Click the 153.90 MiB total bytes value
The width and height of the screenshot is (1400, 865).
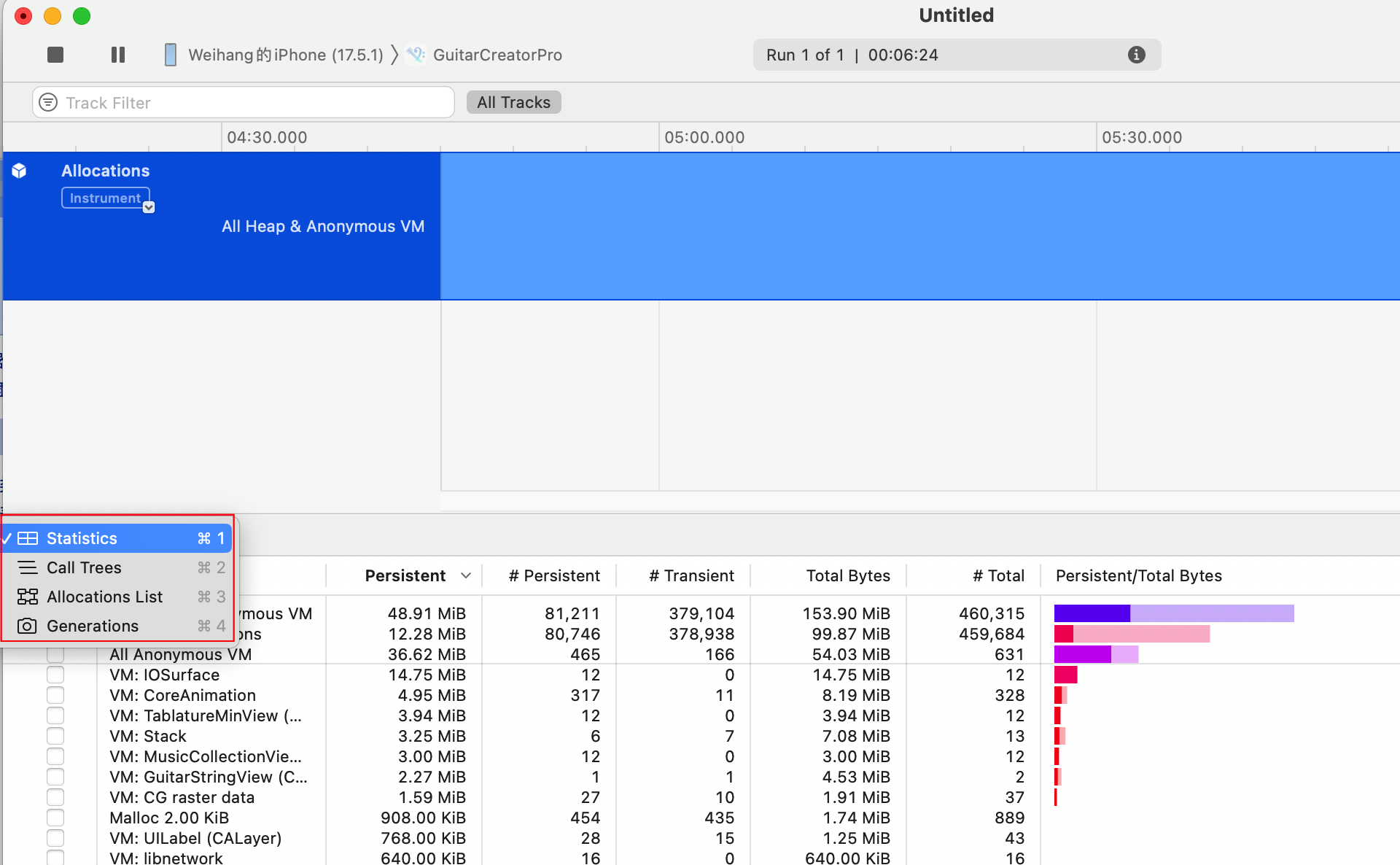tap(846, 613)
